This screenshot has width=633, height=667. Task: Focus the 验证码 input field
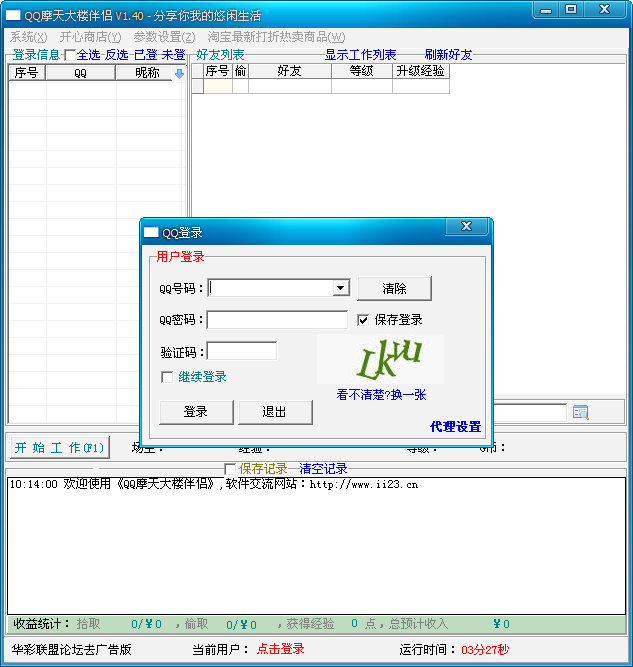pos(242,352)
